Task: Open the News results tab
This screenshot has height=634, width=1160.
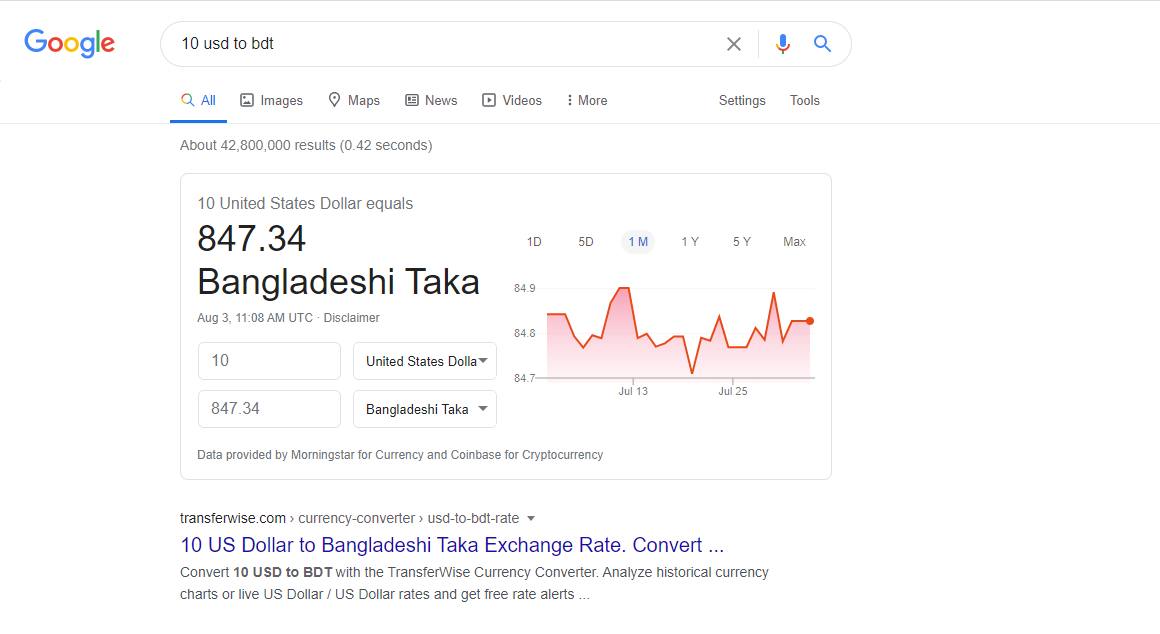Action: [431, 101]
